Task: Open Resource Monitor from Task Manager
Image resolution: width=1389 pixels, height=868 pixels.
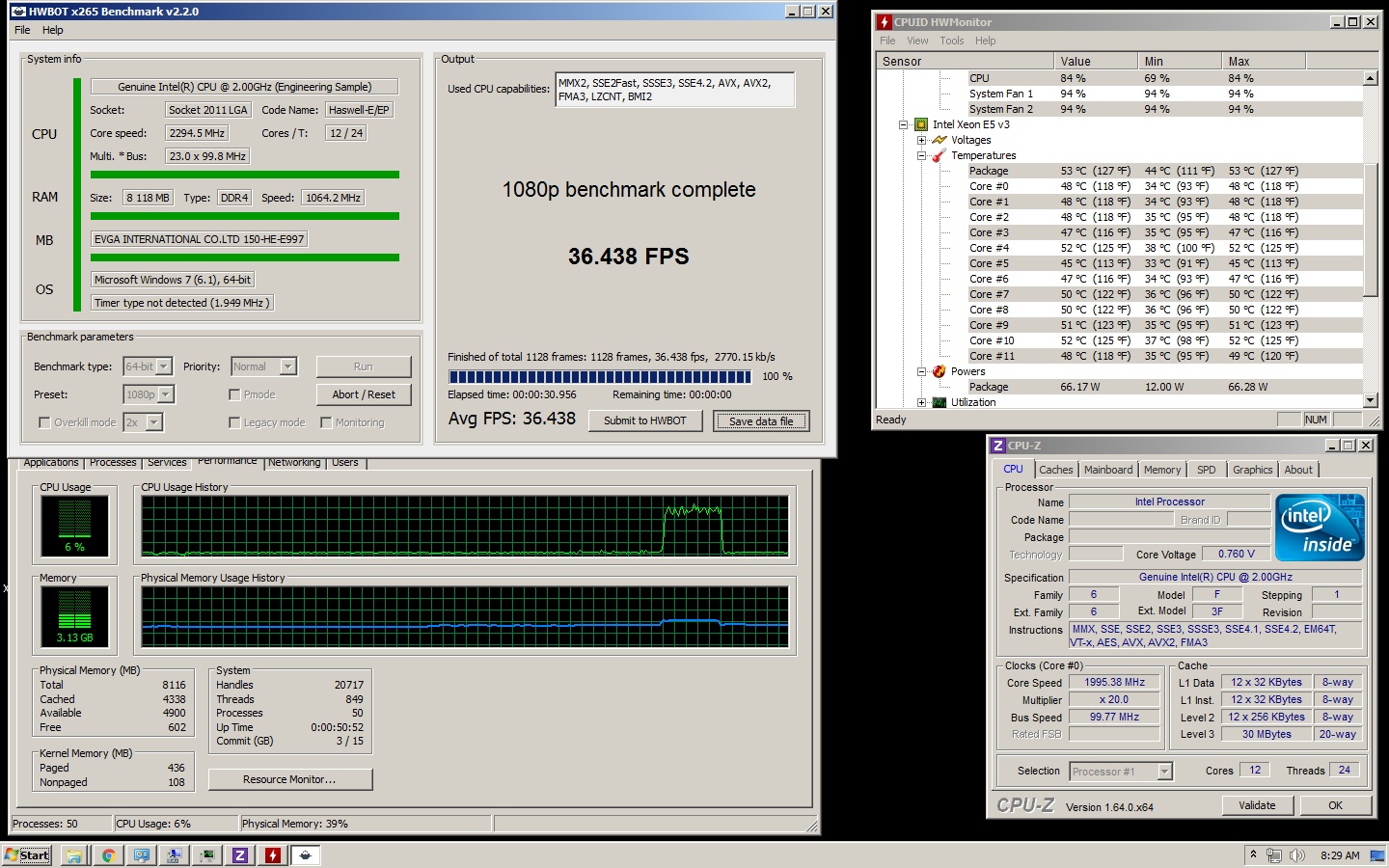Action: (x=290, y=779)
